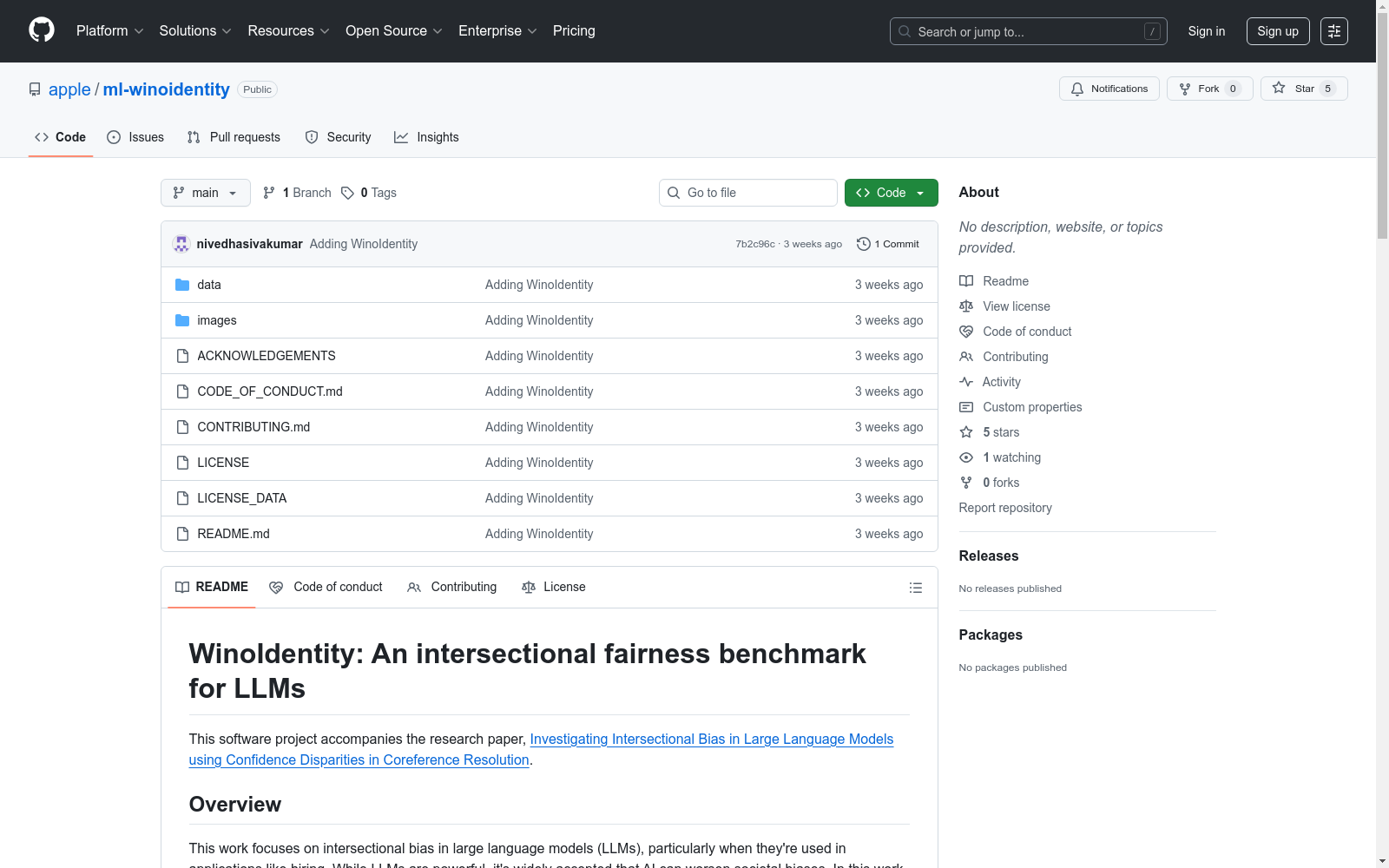The width and height of the screenshot is (1389, 868).
Task: Expand the Enterprise menu
Action: [498, 31]
